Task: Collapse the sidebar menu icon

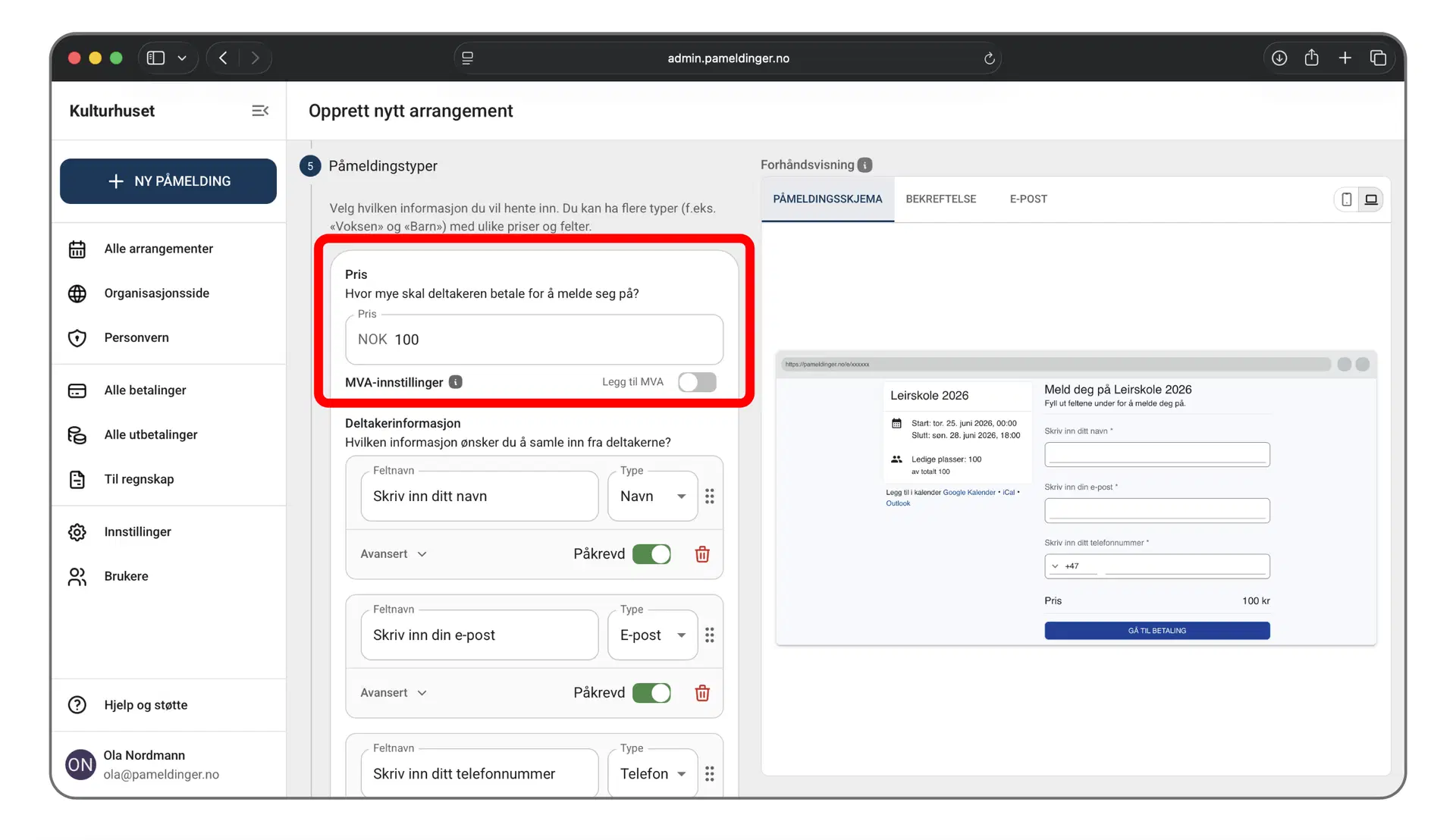Action: pos(260,111)
